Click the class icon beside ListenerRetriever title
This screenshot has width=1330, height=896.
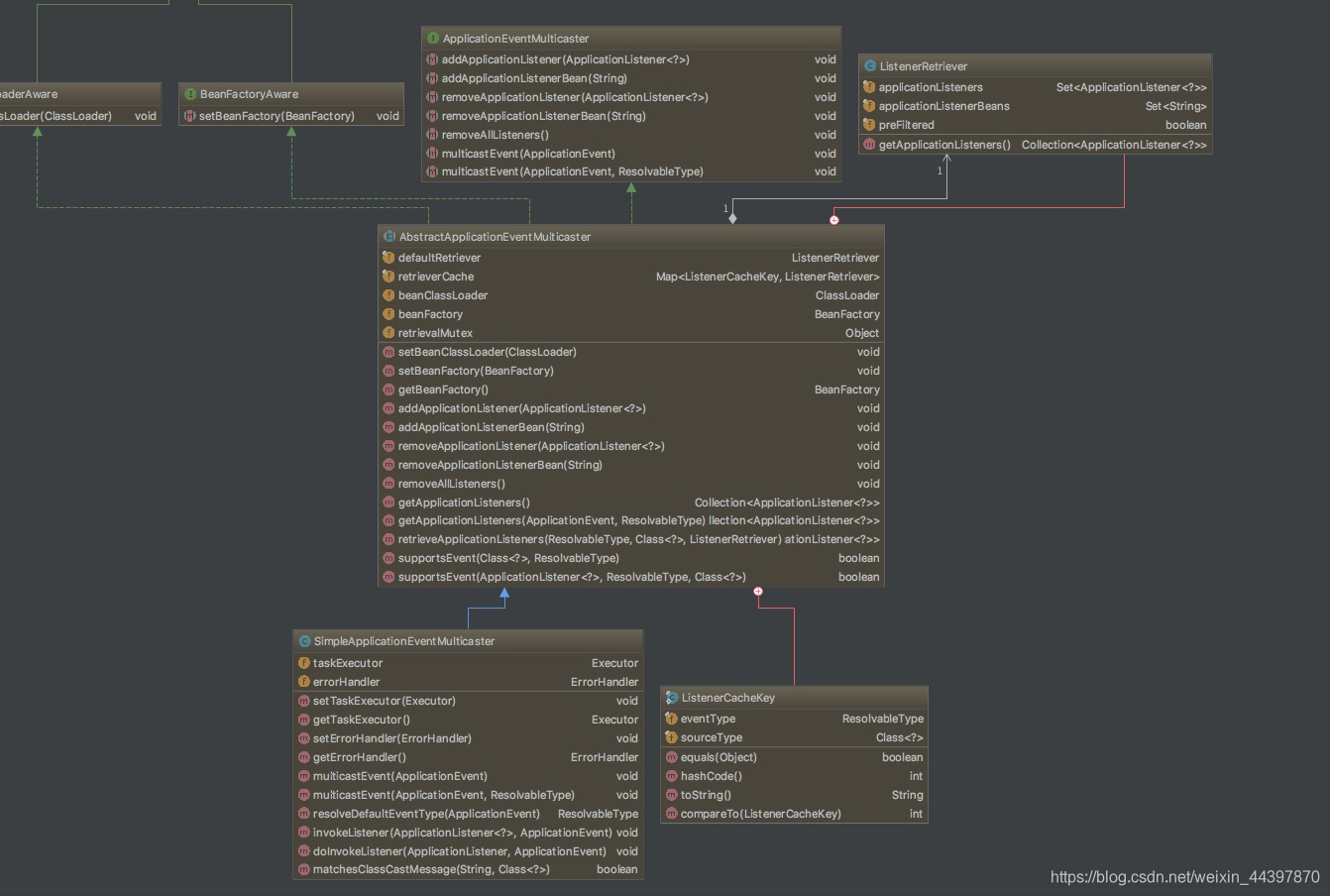click(870, 66)
